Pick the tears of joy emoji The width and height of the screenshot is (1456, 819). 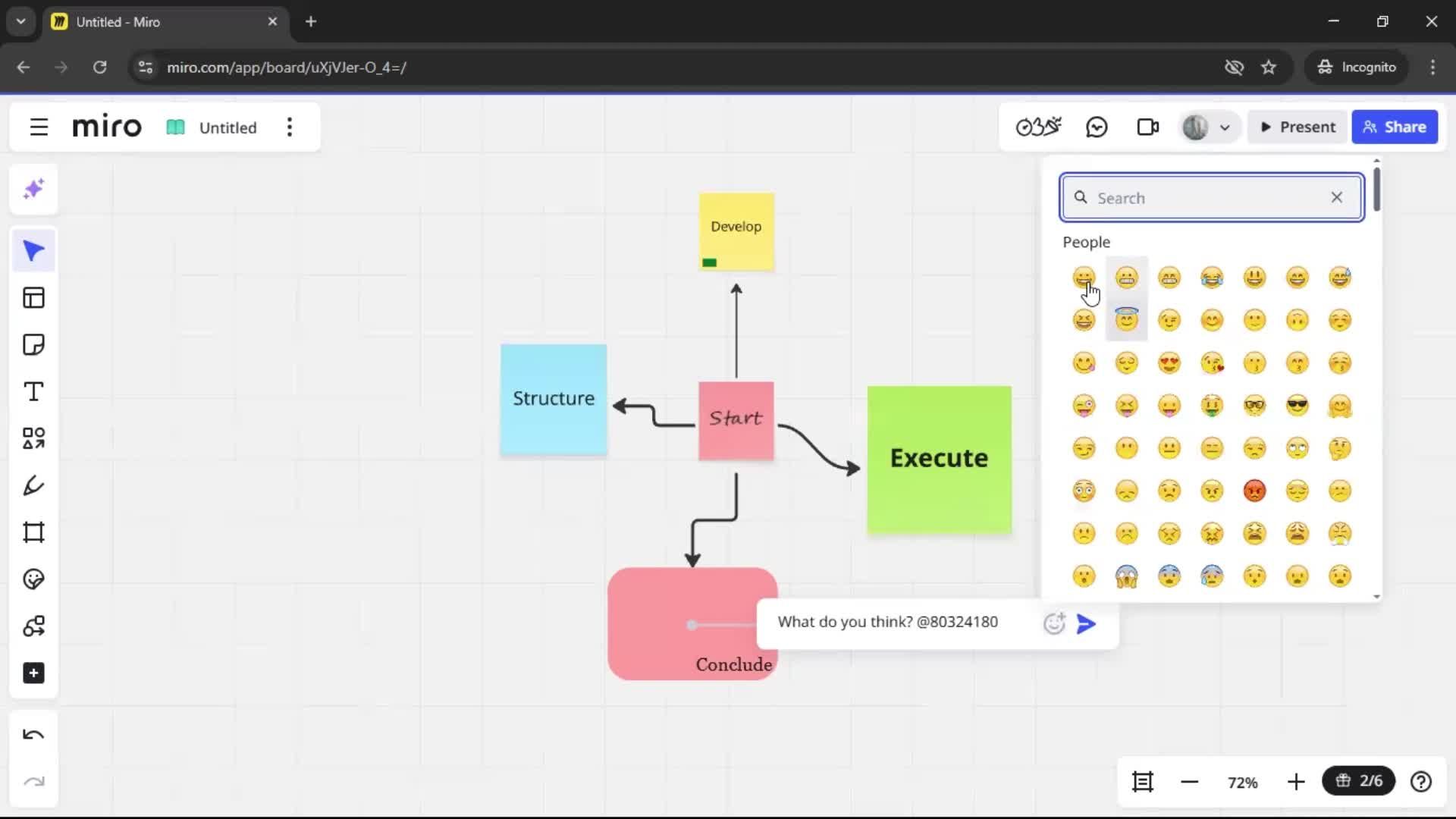click(1212, 278)
